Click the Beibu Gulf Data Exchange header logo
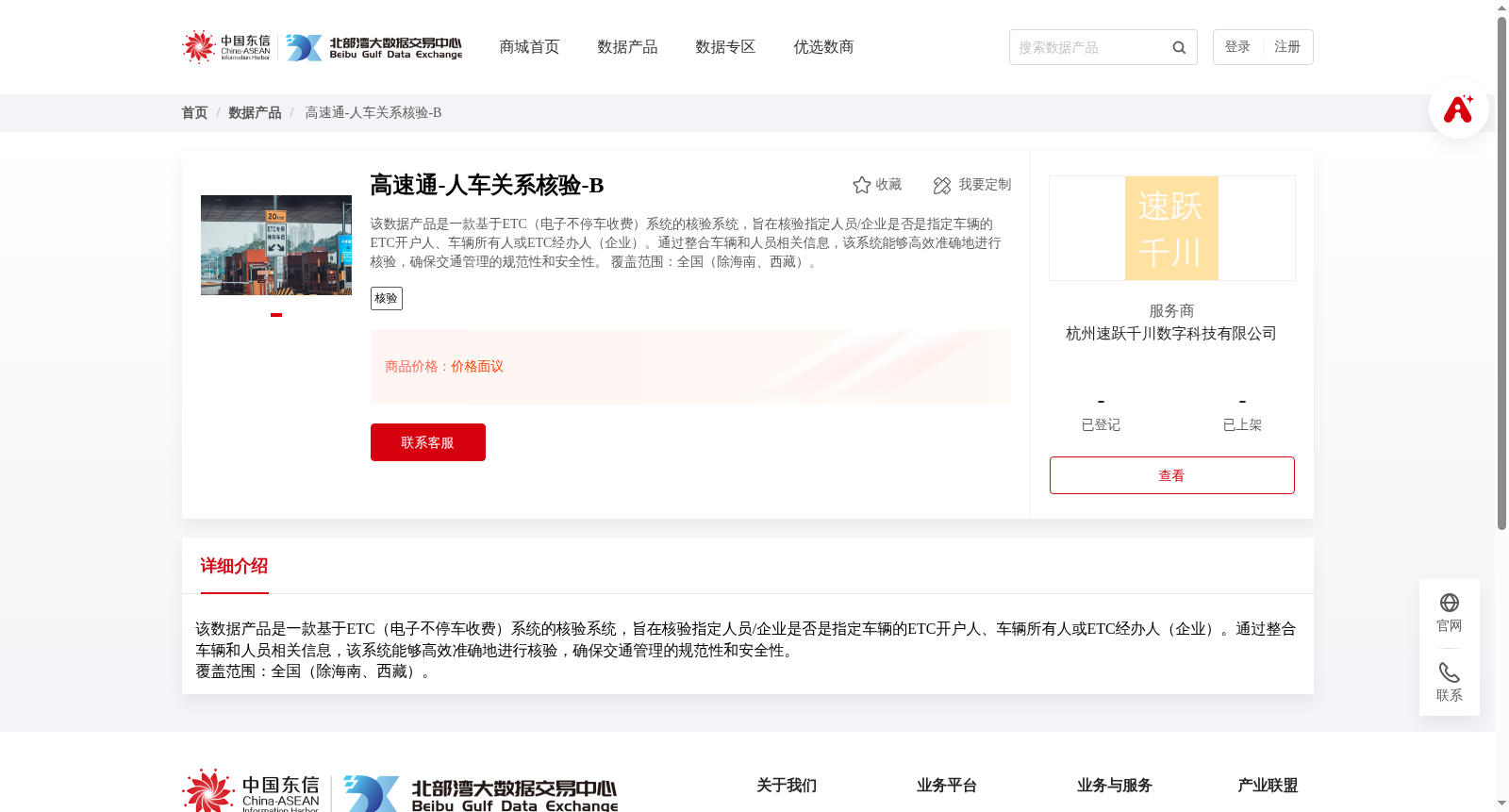This screenshot has height=812, width=1509. pos(374,47)
